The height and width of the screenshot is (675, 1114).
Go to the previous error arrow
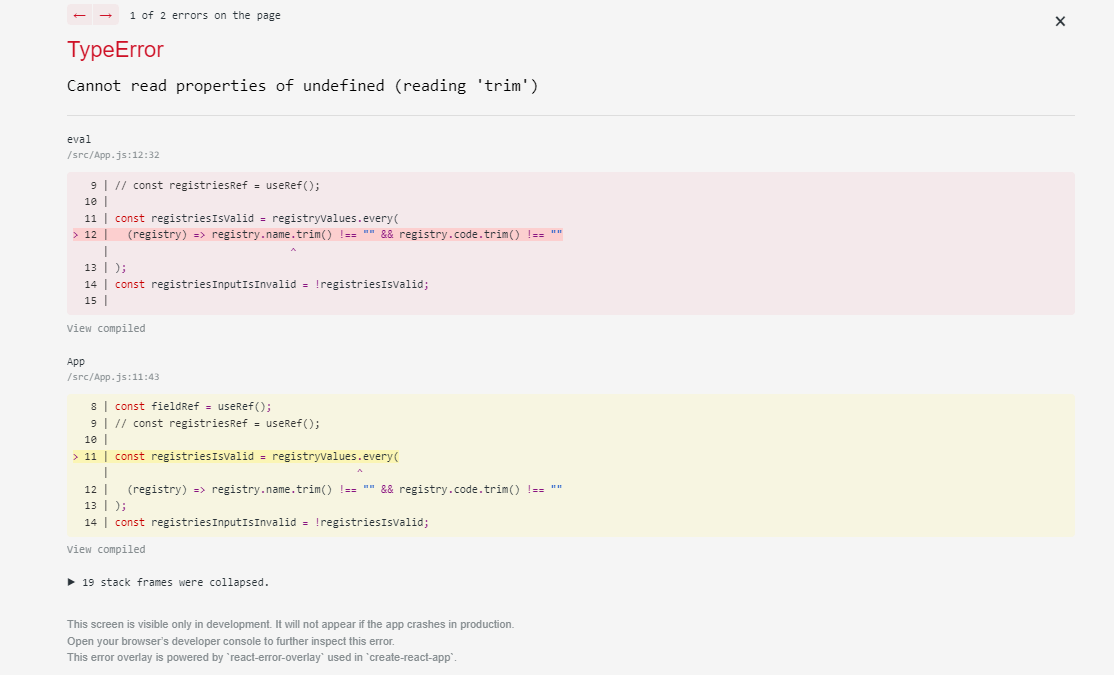pyautogui.click(x=80, y=15)
